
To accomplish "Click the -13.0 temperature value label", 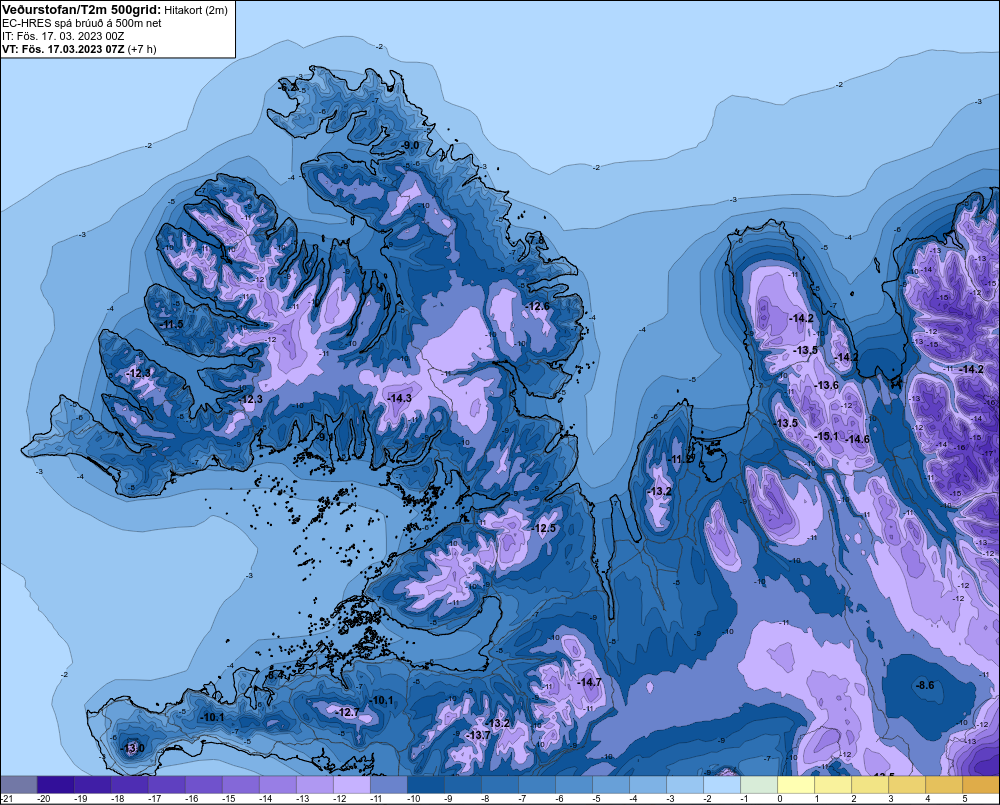I will (132, 748).
